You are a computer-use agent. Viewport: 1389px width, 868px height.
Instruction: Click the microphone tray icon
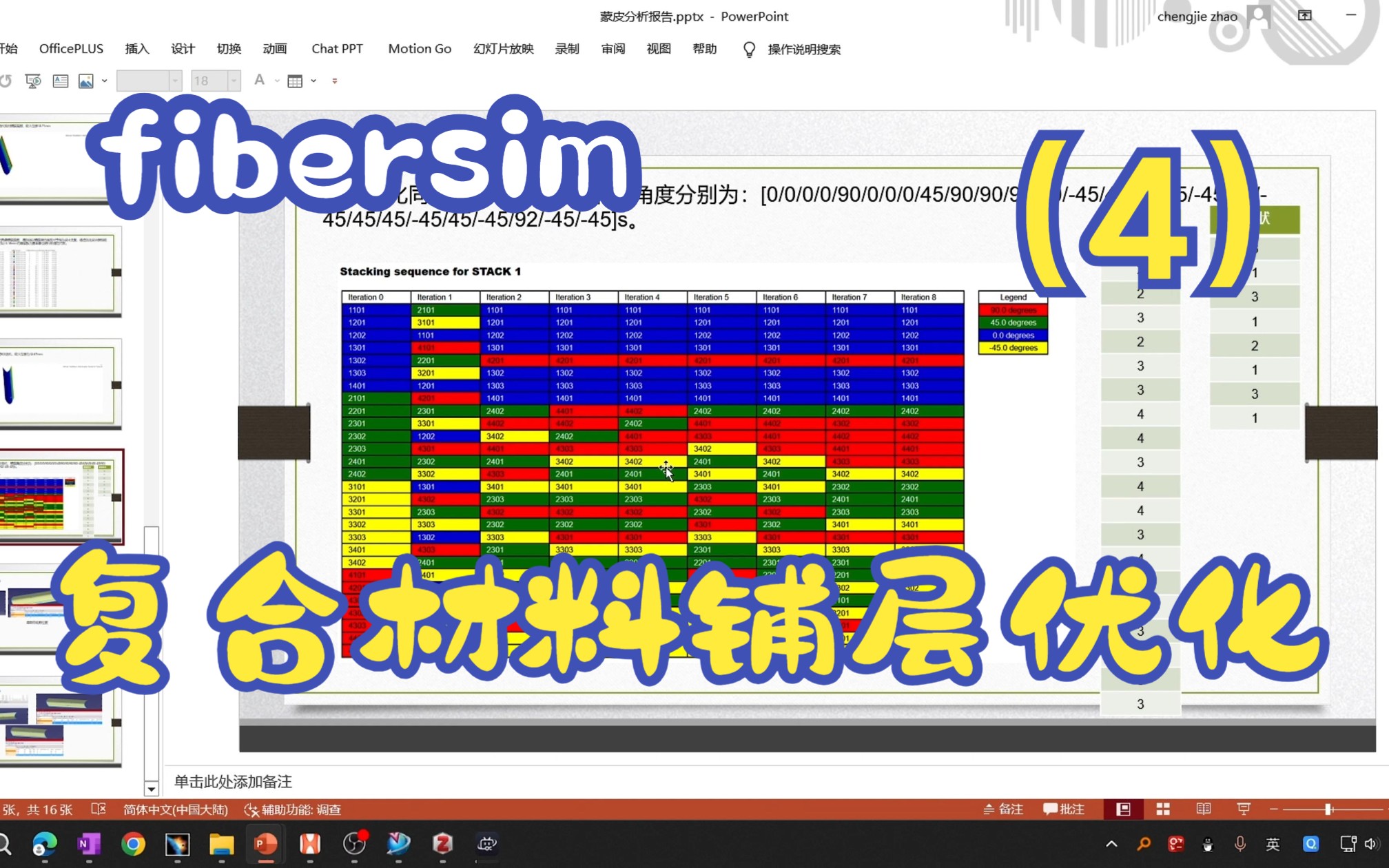coord(1240,844)
